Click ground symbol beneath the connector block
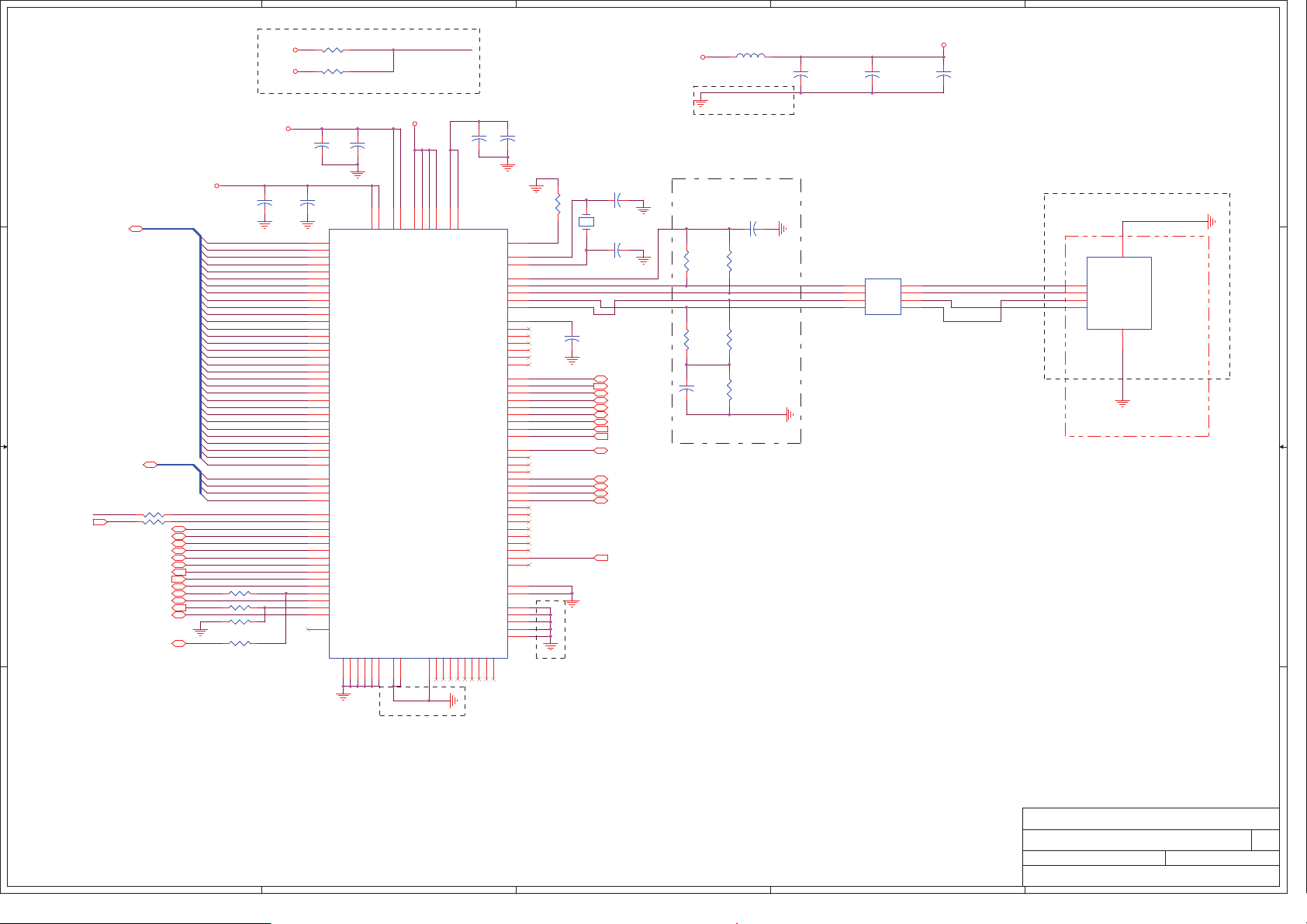Image resolution: width=1307 pixels, height=924 pixels. click(1122, 403)
